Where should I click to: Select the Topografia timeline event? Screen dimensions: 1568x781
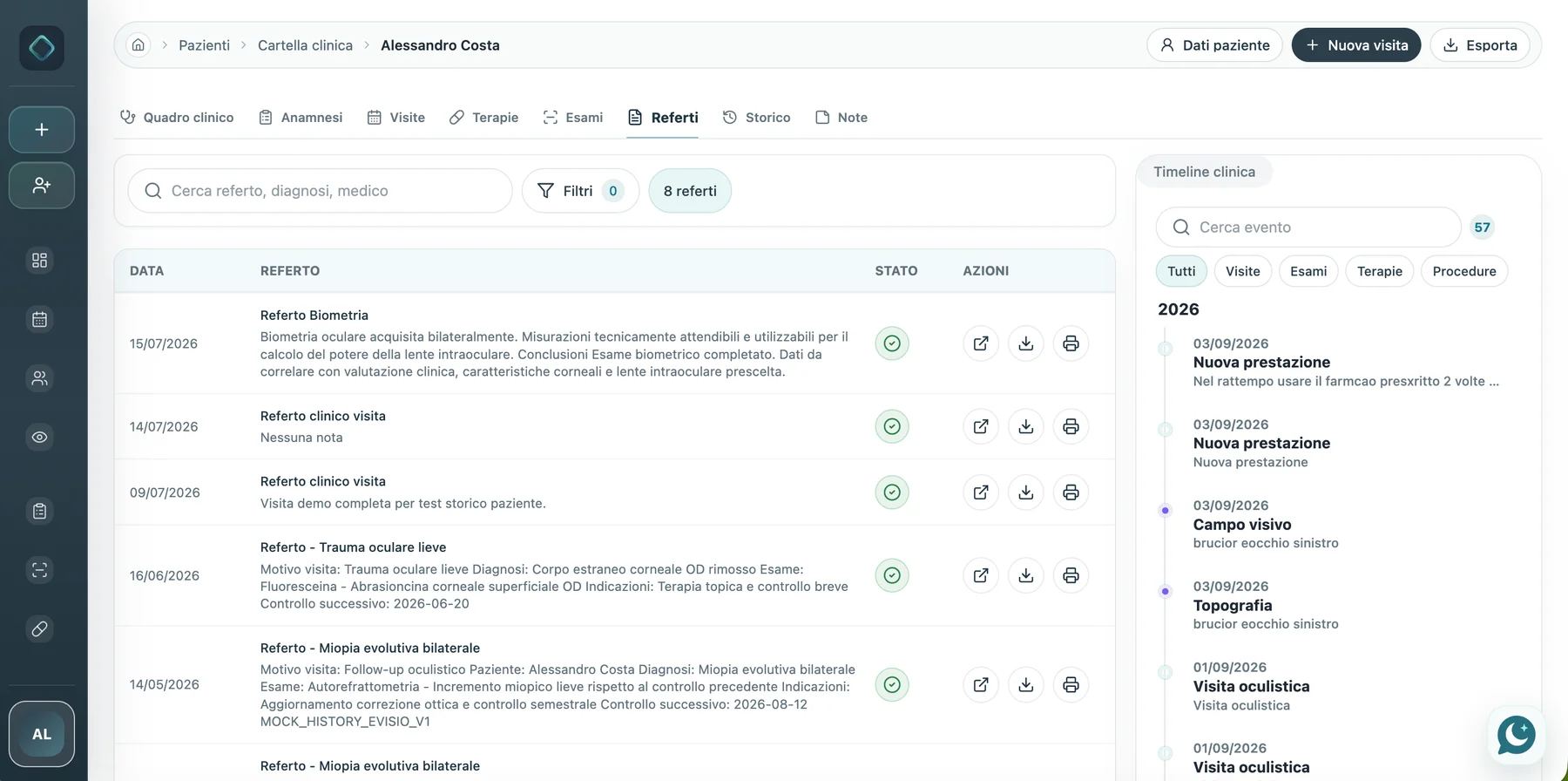(x=1266, y=605)
